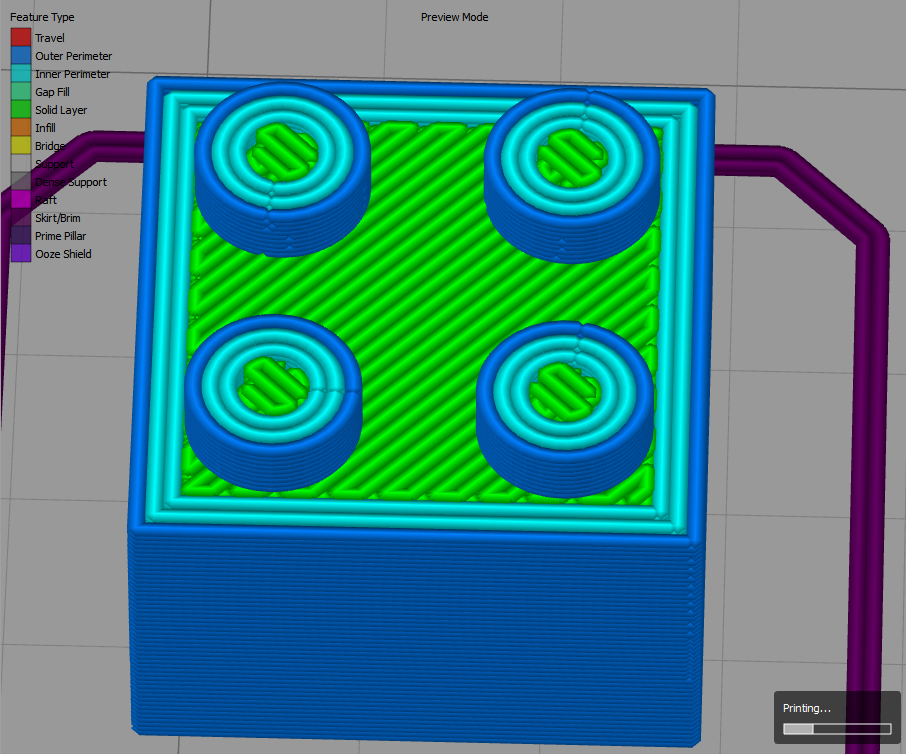Viewport: 906px width, 754px height.
Task: Click the green Solid Layer swatch
Action: [x=21, y=110]
